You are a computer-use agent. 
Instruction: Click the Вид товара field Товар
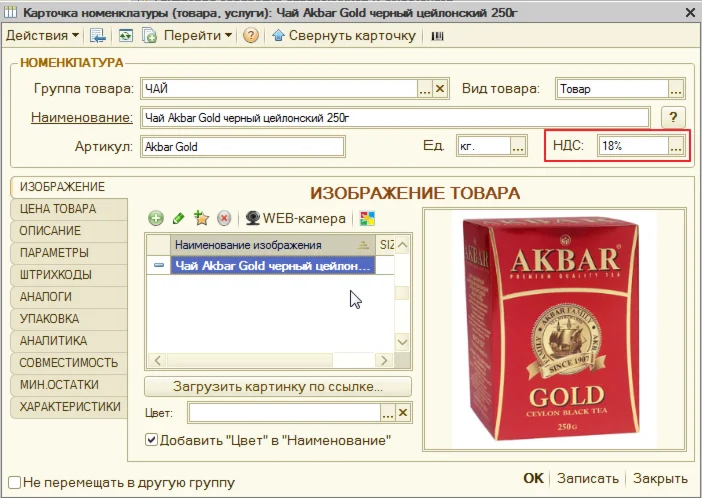click(x=612, y=89)
